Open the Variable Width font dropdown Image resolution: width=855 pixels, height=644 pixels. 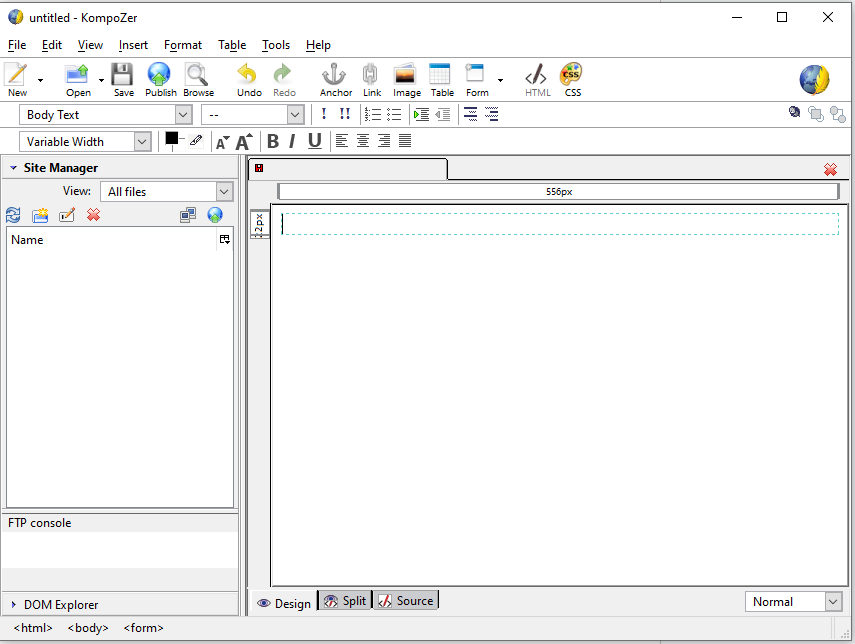pyautogui.click(x=86, y=142)
